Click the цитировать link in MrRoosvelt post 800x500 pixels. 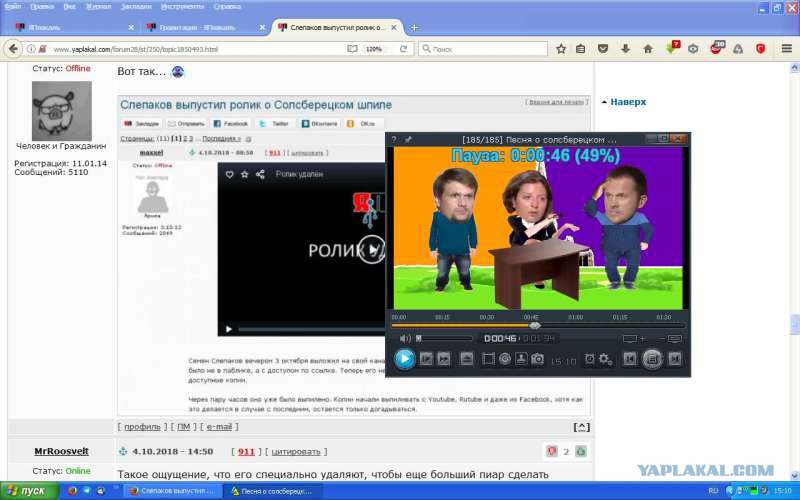point(296,452)
